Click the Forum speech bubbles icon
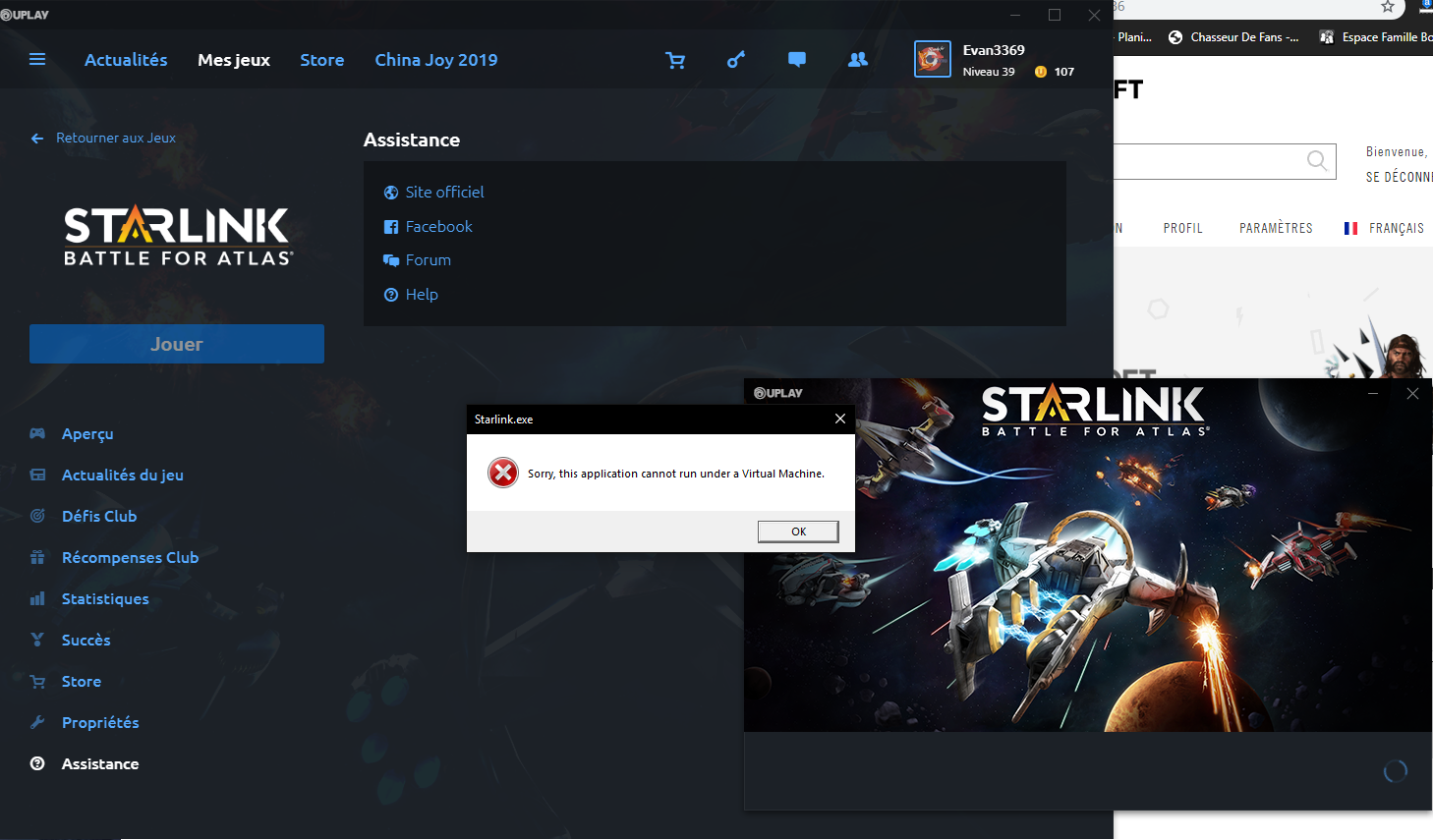This screenshot has height=840, width=1433. tap(391, 260)
